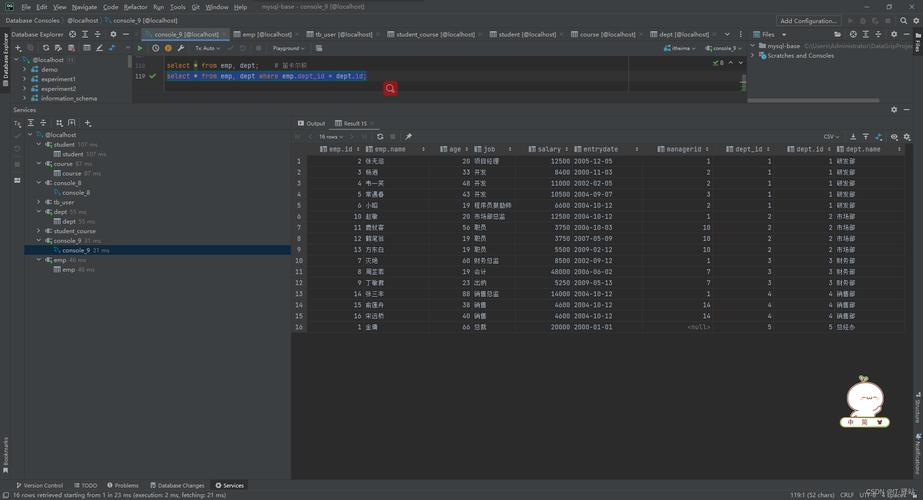923x500 pixels.
Task: Open the Navigate menu
Action: tap(84, 7)
